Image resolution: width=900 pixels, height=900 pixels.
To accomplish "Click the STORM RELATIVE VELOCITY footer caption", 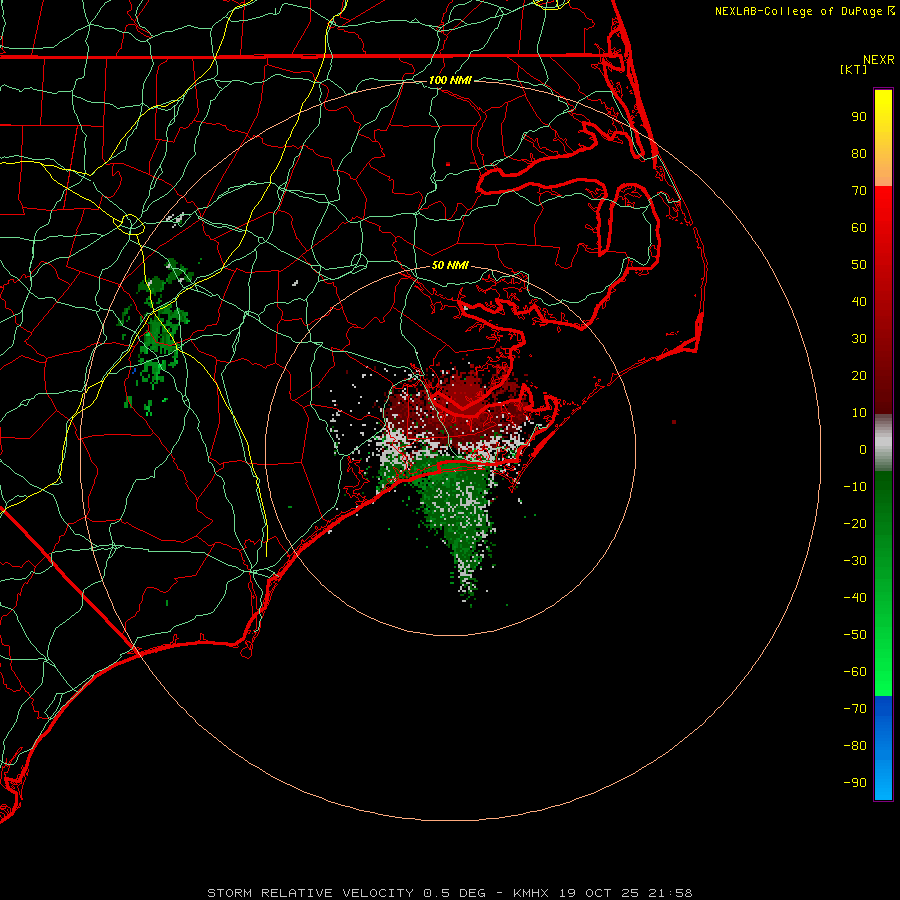I will [x=450, y=893].
